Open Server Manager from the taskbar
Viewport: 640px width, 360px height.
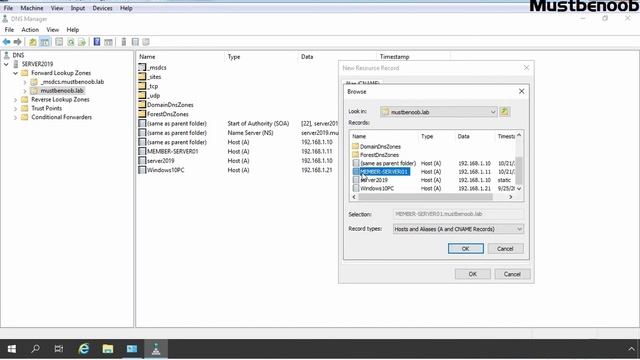tap(132, 349)
